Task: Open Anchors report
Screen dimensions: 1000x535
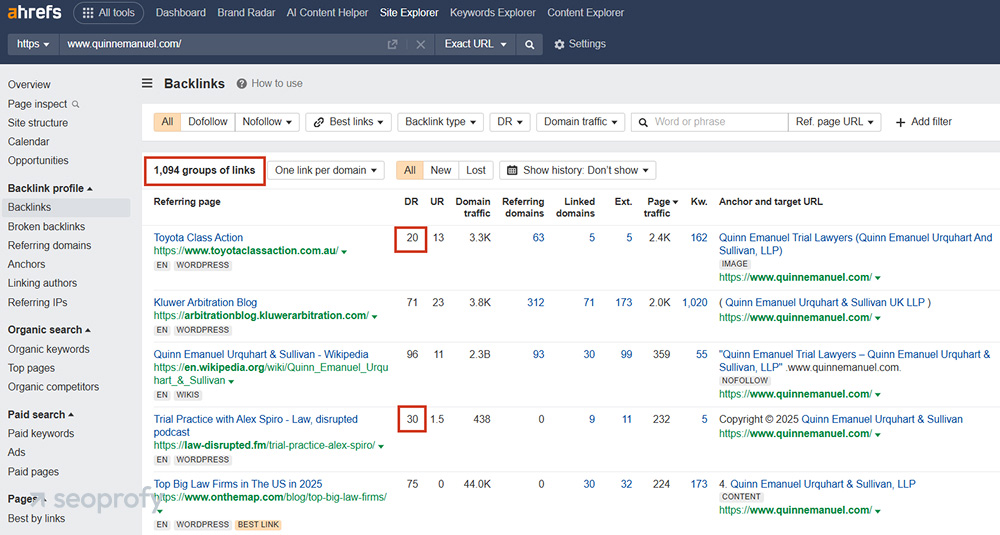Action: [26, 264]
